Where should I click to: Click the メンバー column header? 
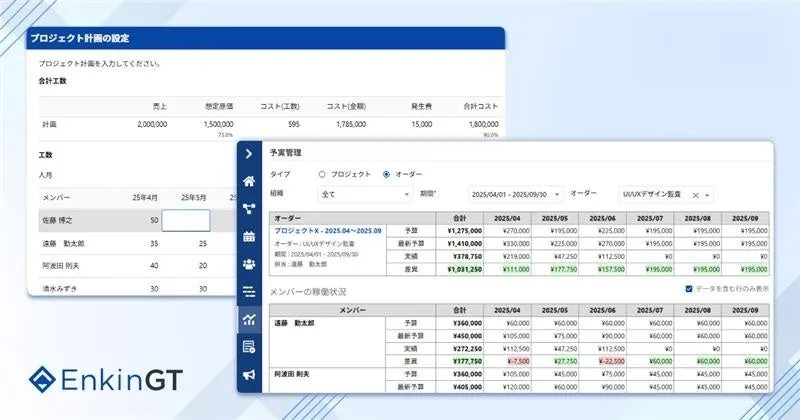coord(353,310)
